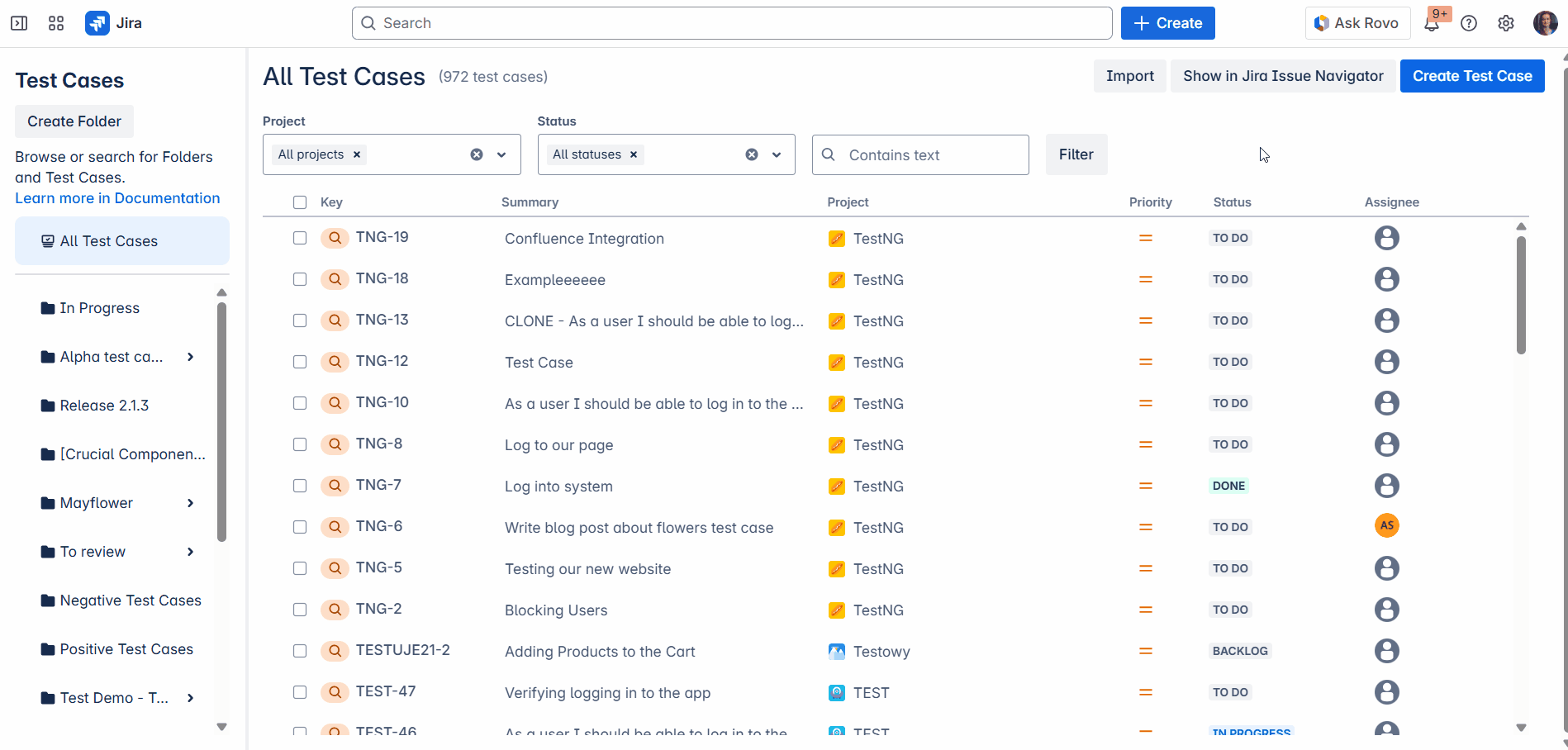Check the TNG-13 row checkbox

[x=300, y=320]
